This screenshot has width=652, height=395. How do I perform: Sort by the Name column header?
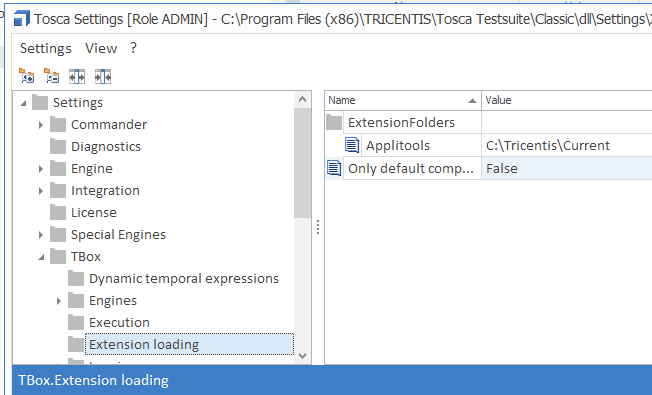coord(403,100)
